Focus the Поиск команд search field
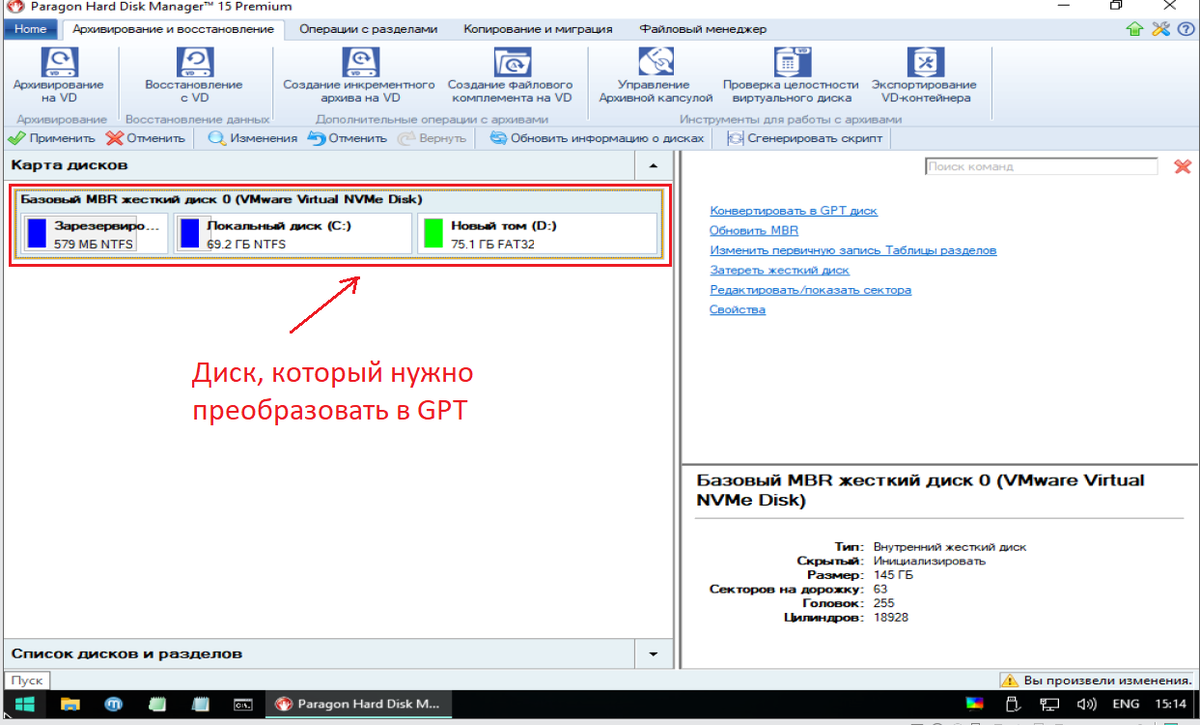The height and width of the screenshot is (725, 1200). pos(1042,167)
